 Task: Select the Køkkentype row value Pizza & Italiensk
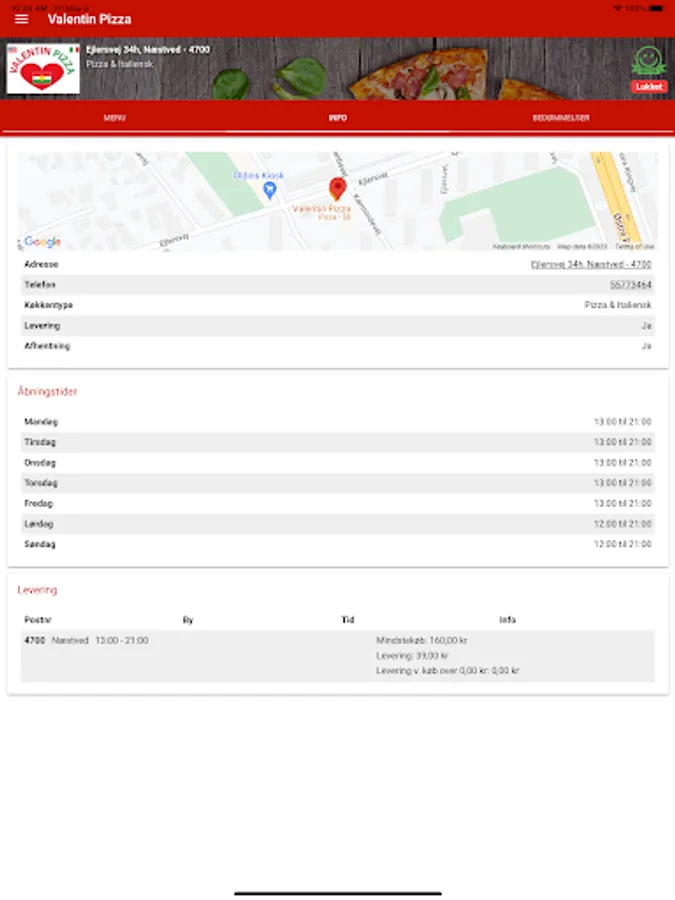click(618, 305)
